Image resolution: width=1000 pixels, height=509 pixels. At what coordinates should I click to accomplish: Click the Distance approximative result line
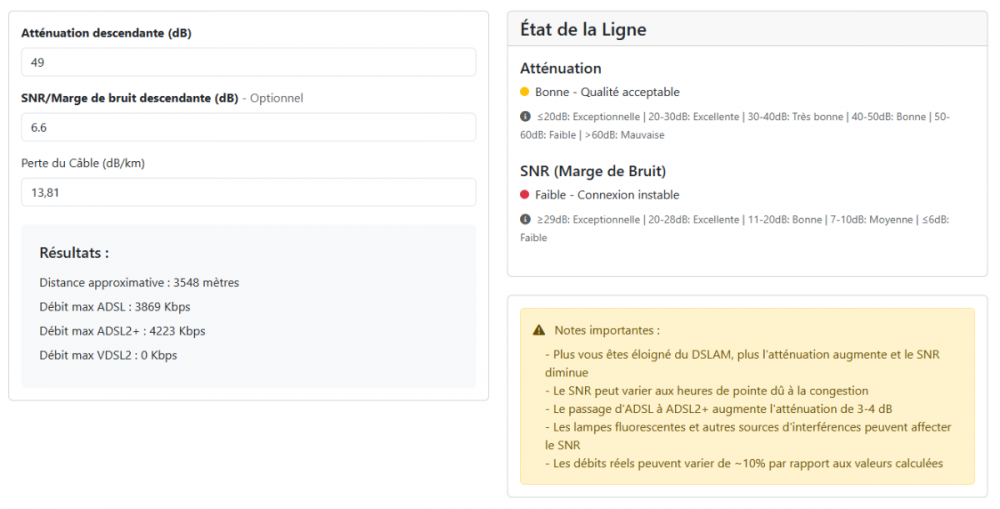139,283
